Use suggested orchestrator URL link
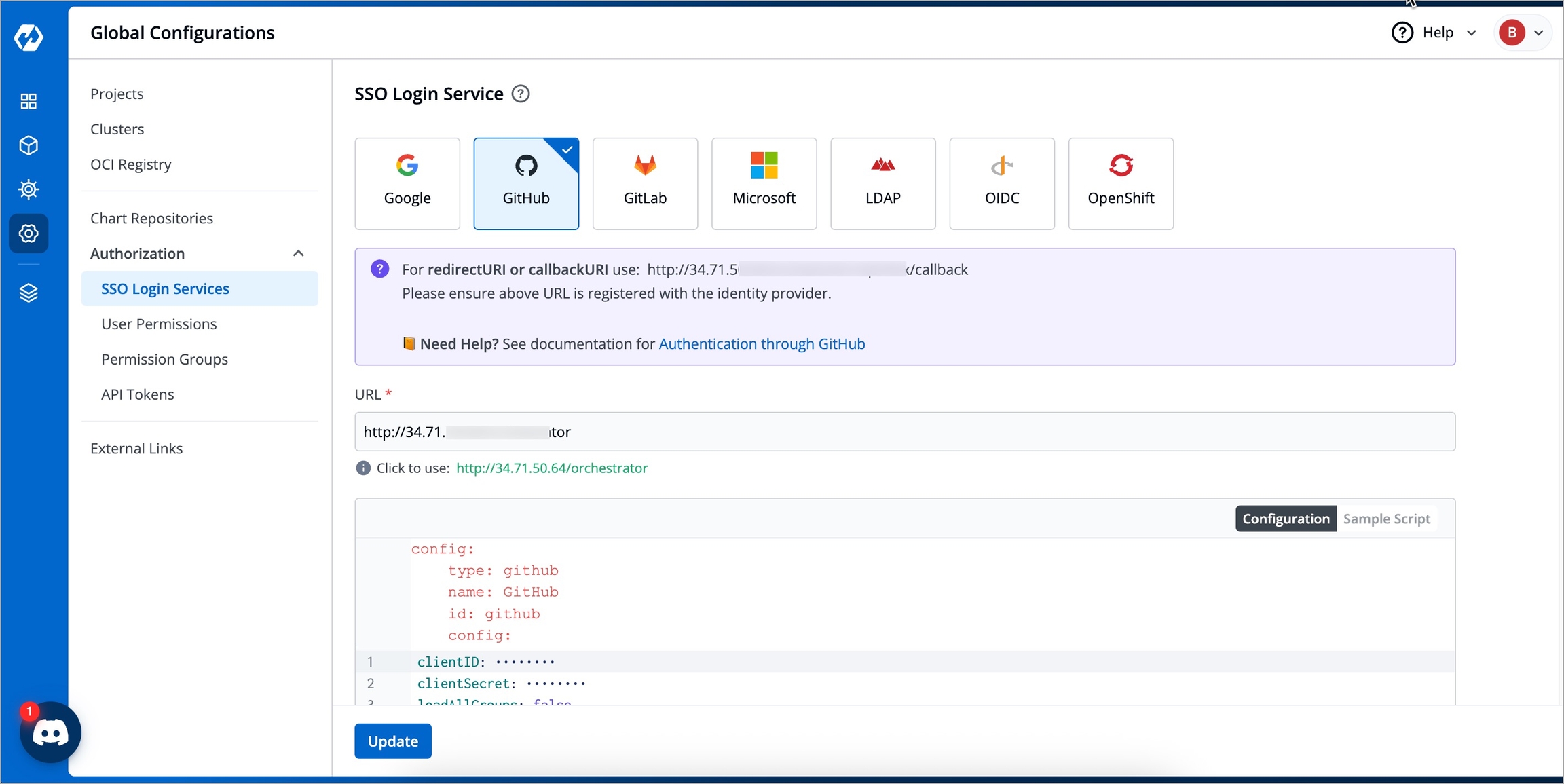This screenshot has height=784, width=1564. pos(552,468)
